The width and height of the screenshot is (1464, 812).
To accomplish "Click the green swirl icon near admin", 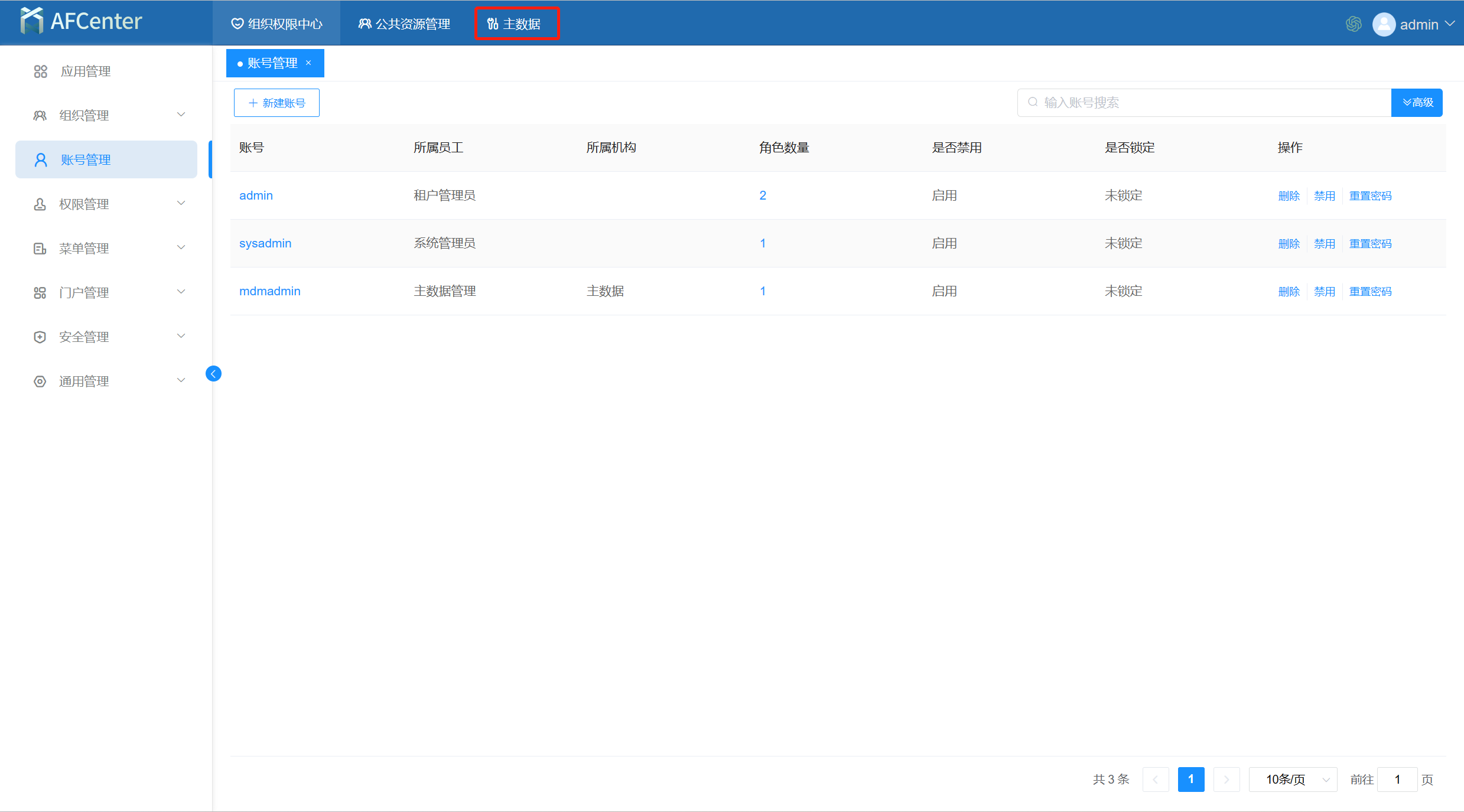I will point(1354,24).
